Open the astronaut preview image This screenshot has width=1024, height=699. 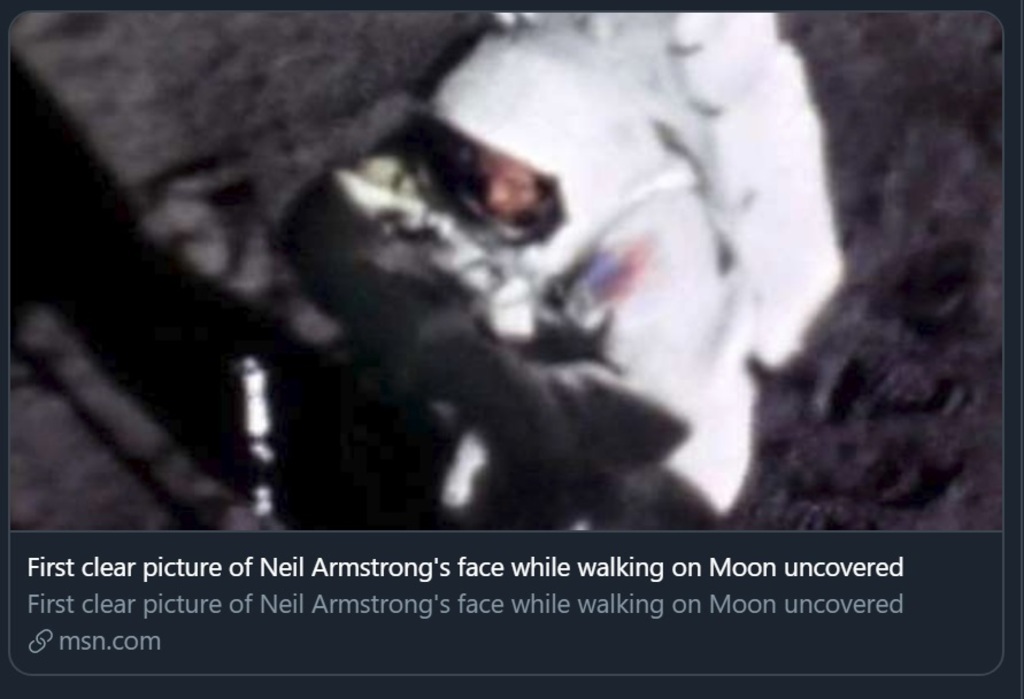coord(506,271)
